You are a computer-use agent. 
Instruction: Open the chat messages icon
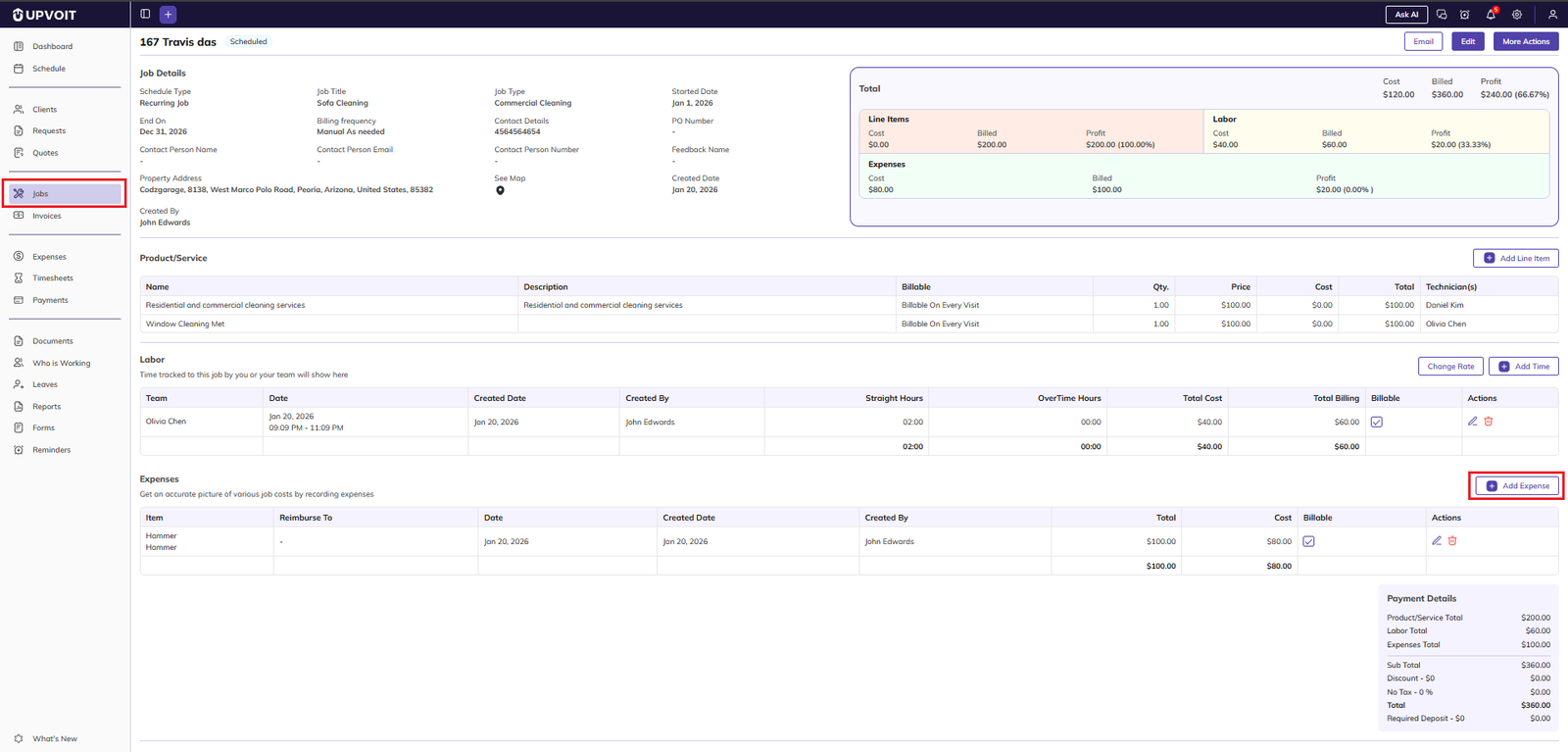(x=1441, y=15)
